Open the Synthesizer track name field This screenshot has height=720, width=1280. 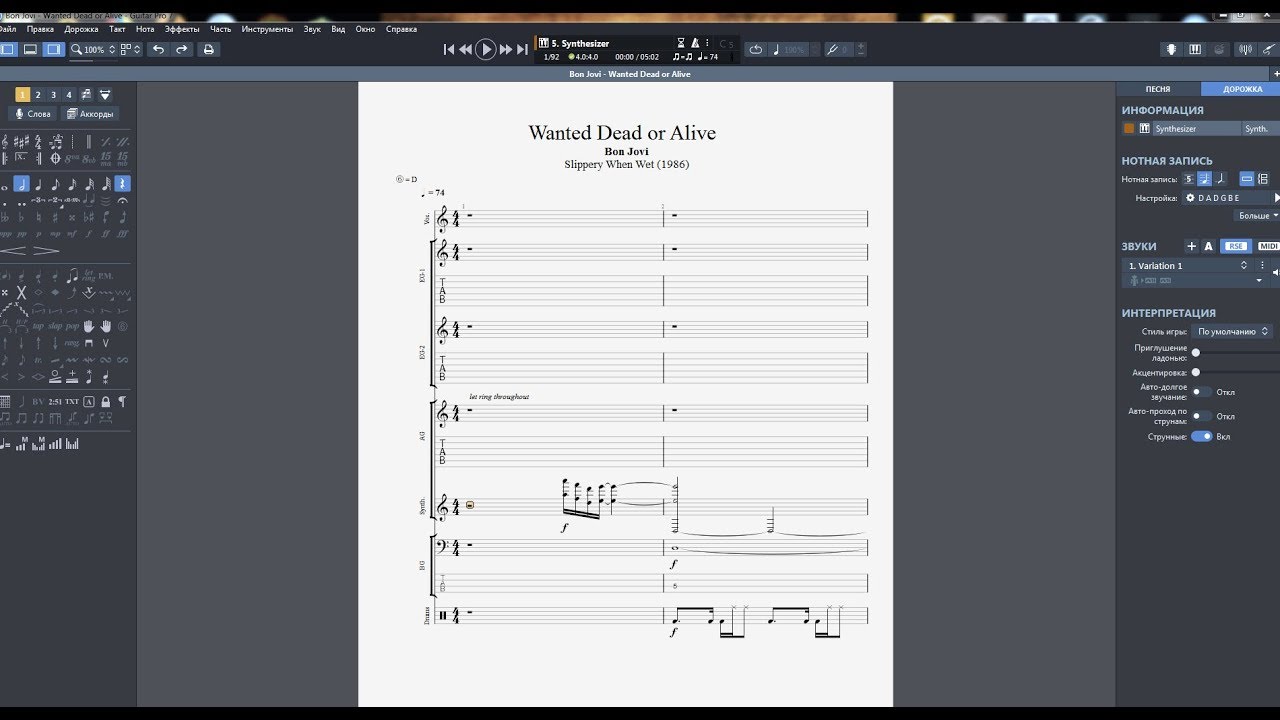[1196, 128]
